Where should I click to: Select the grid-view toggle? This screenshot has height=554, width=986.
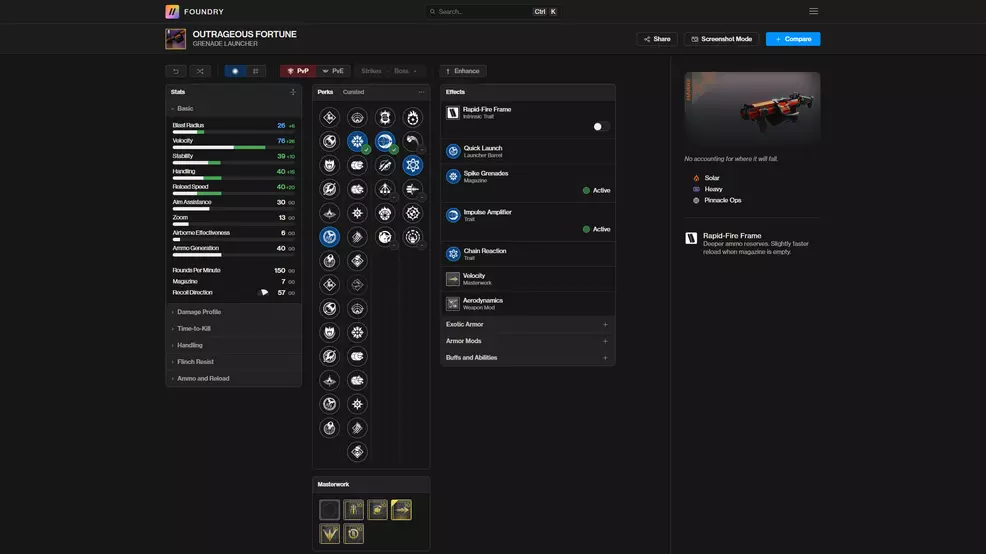click(255, 71)
